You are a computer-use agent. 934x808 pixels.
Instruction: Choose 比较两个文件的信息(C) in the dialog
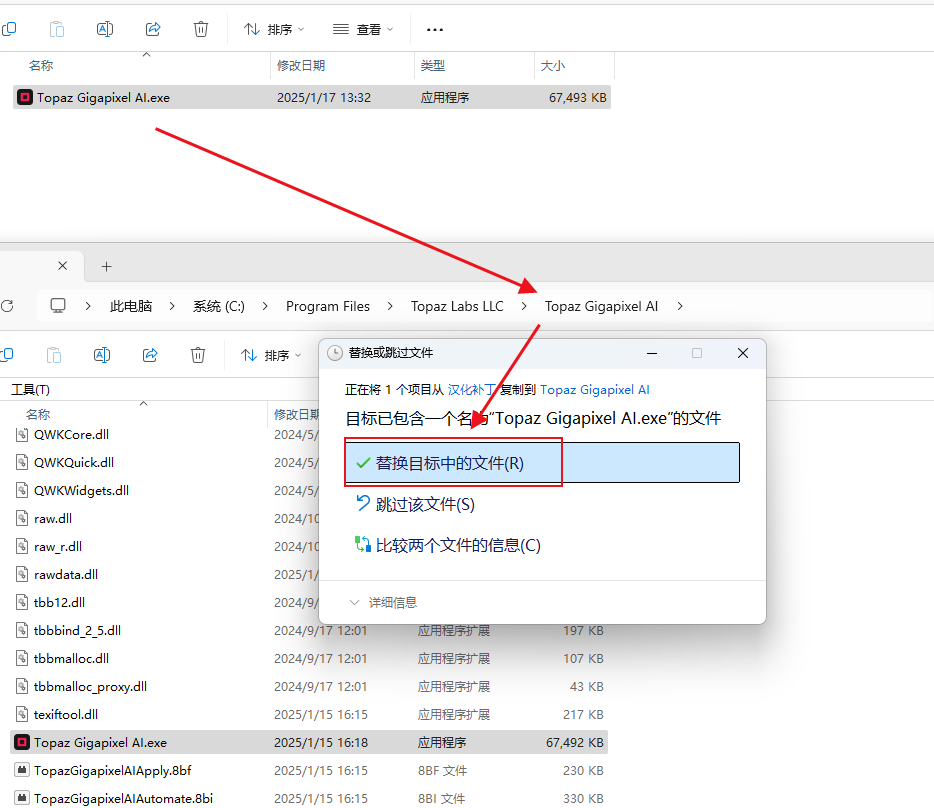click(448, 545)
